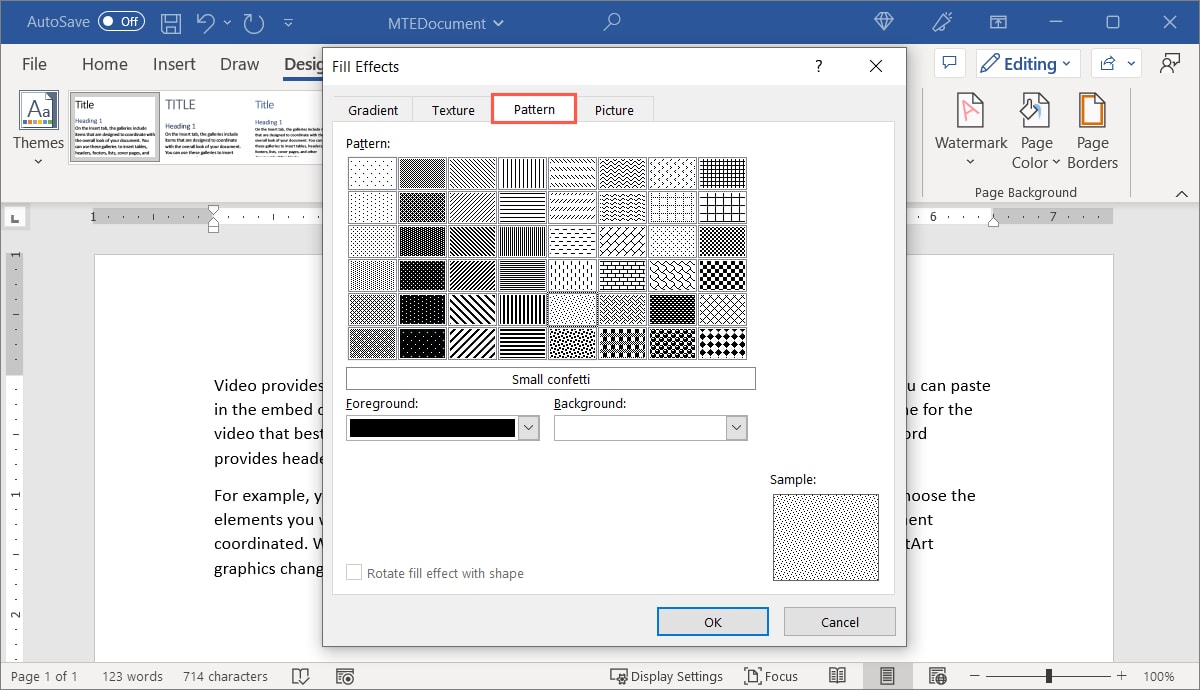Switch to the Texture tab

click(x=452, y=110)
